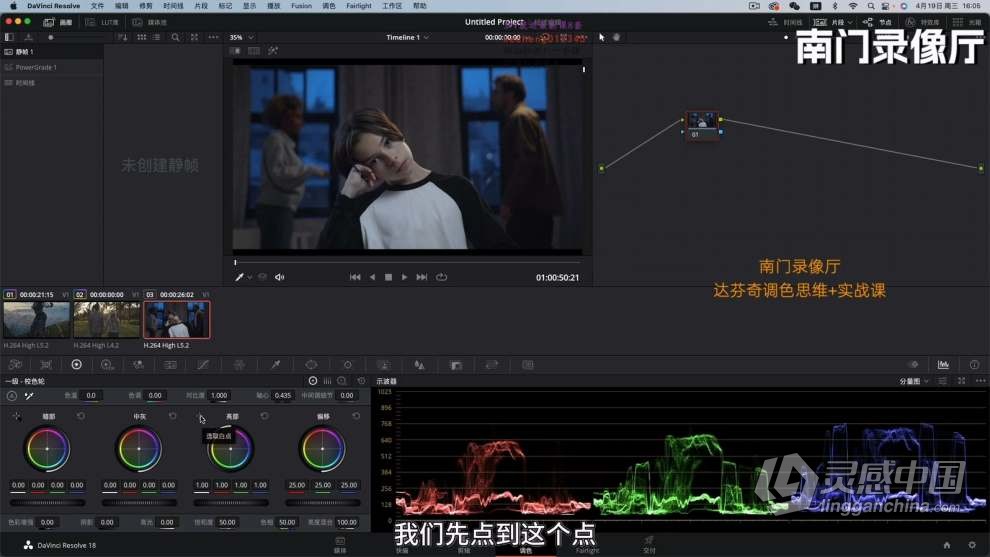This screenshot has height=557, width=990.
Task: Reset the Lift wheel
Action: (81, 416)
